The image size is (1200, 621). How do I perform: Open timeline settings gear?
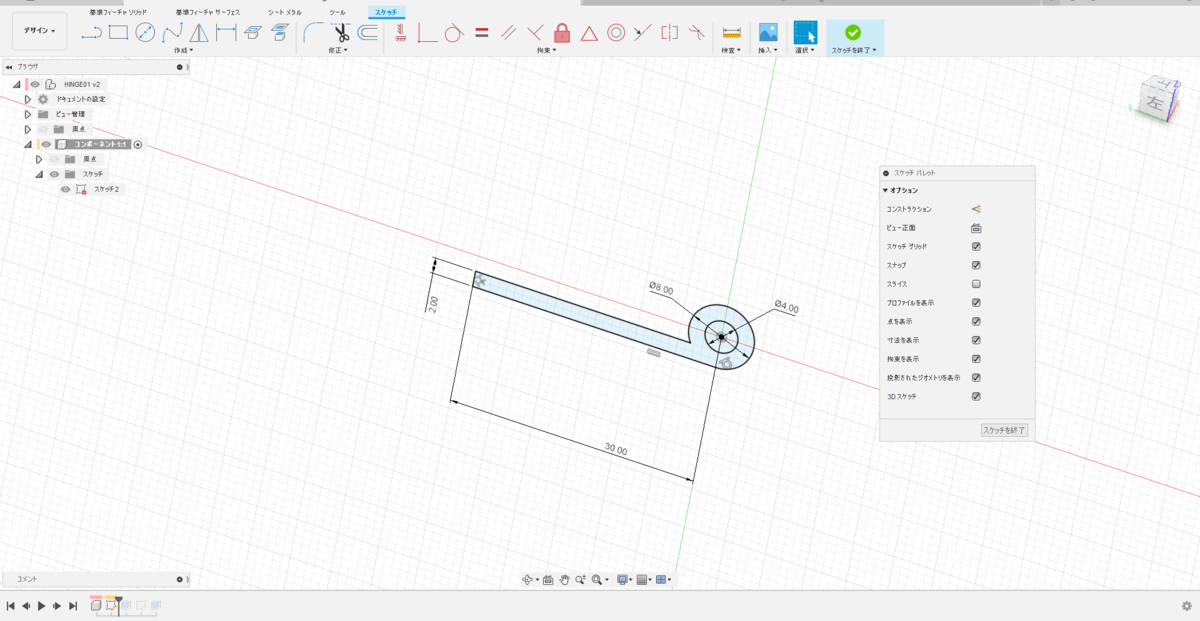point(1186,606)
